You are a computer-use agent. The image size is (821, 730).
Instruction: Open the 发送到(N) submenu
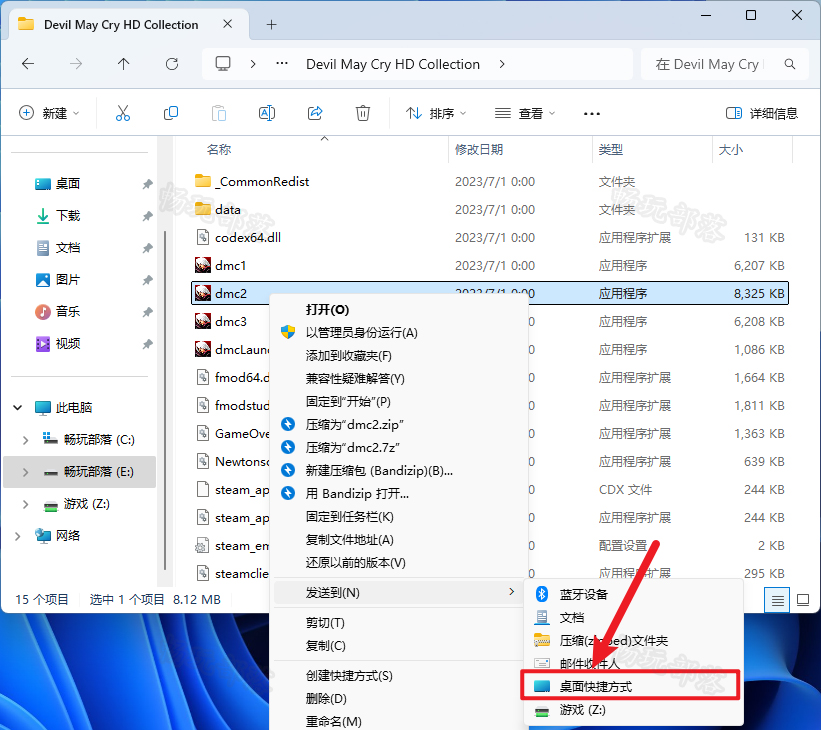coord(399,593)
